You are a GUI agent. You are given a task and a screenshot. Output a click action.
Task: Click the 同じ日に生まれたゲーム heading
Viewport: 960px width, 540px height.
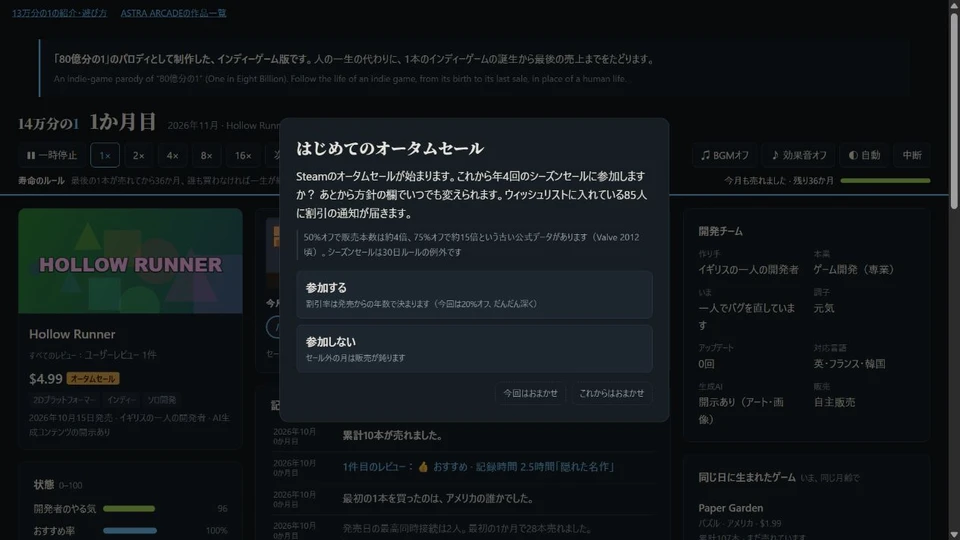pyautogui.click(x=747, y=478)
